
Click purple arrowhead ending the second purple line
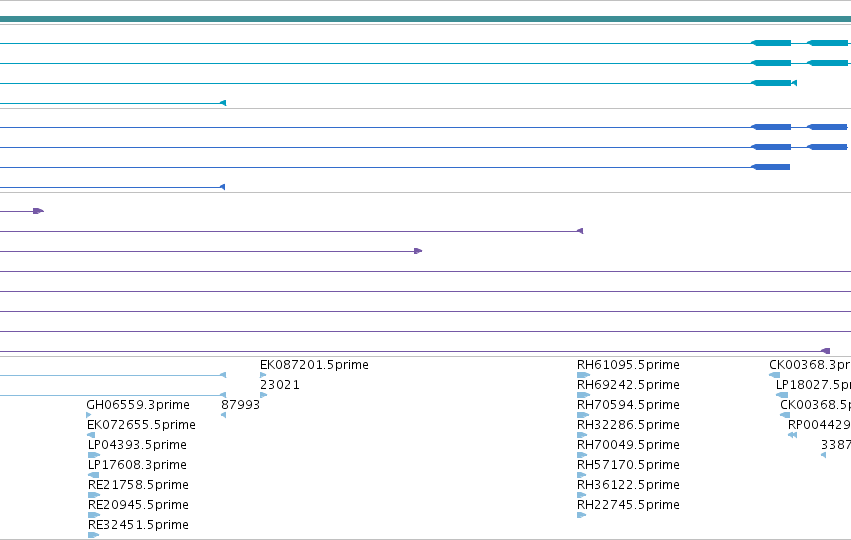click(580, 231)
